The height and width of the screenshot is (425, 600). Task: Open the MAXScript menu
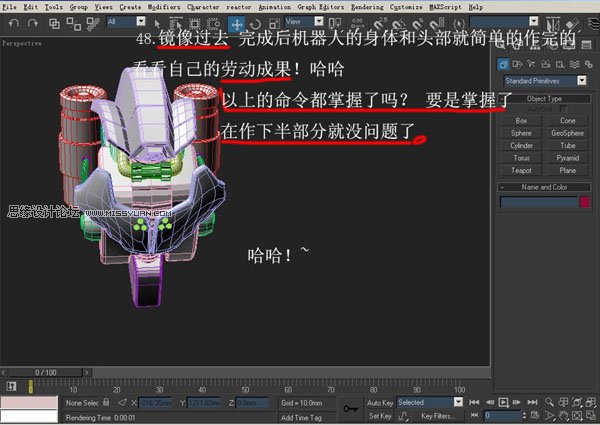[x=445, y=7]
